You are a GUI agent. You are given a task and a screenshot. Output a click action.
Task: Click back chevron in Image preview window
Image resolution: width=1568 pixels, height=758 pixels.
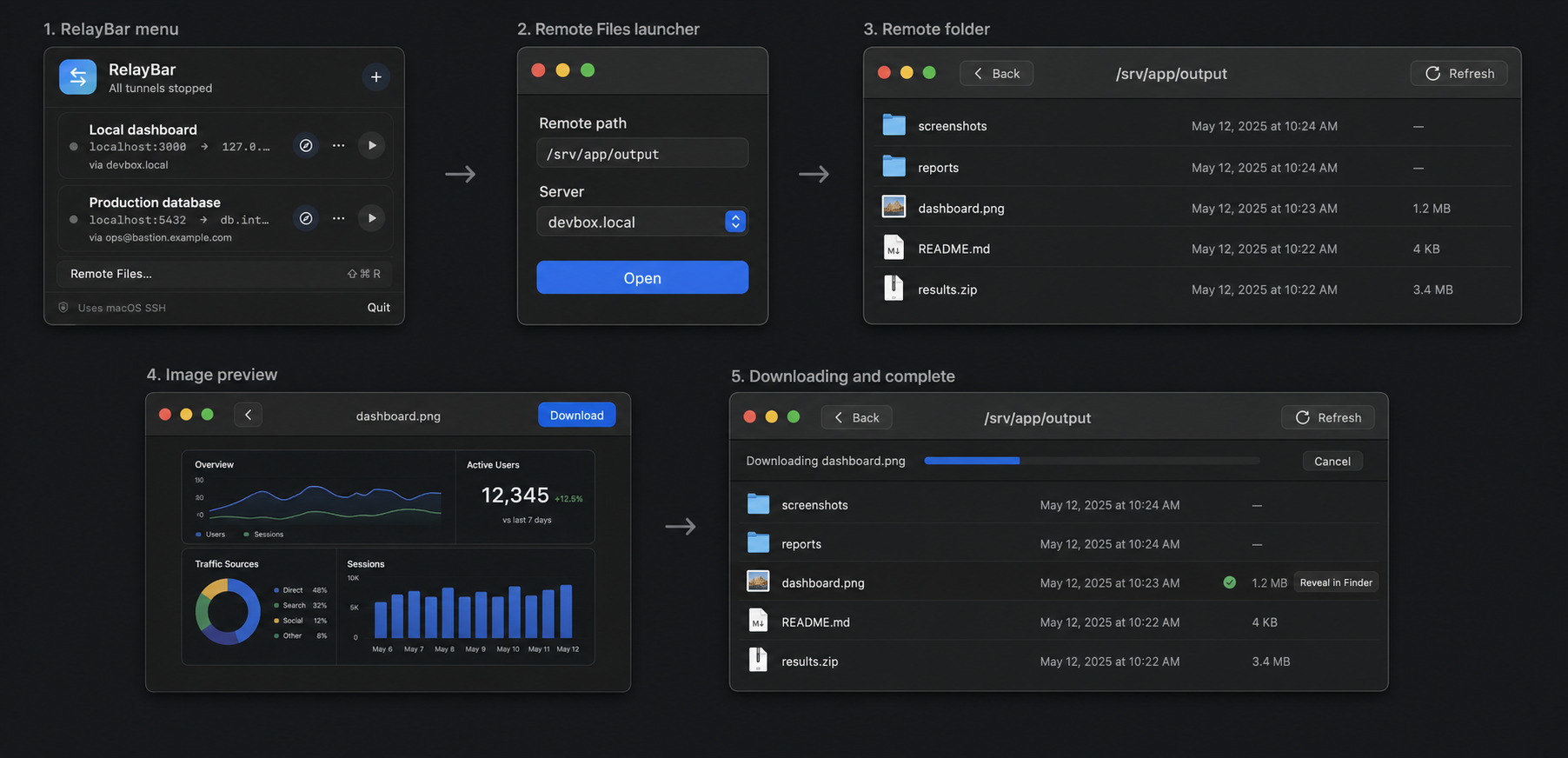(248, 415)
